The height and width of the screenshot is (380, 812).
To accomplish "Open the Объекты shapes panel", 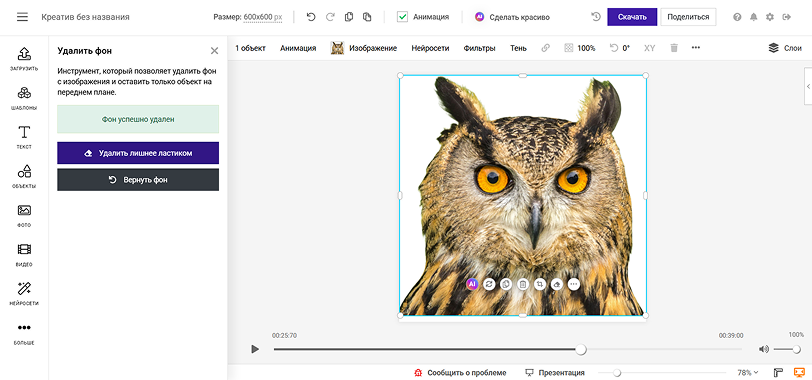I will point(24,176).
